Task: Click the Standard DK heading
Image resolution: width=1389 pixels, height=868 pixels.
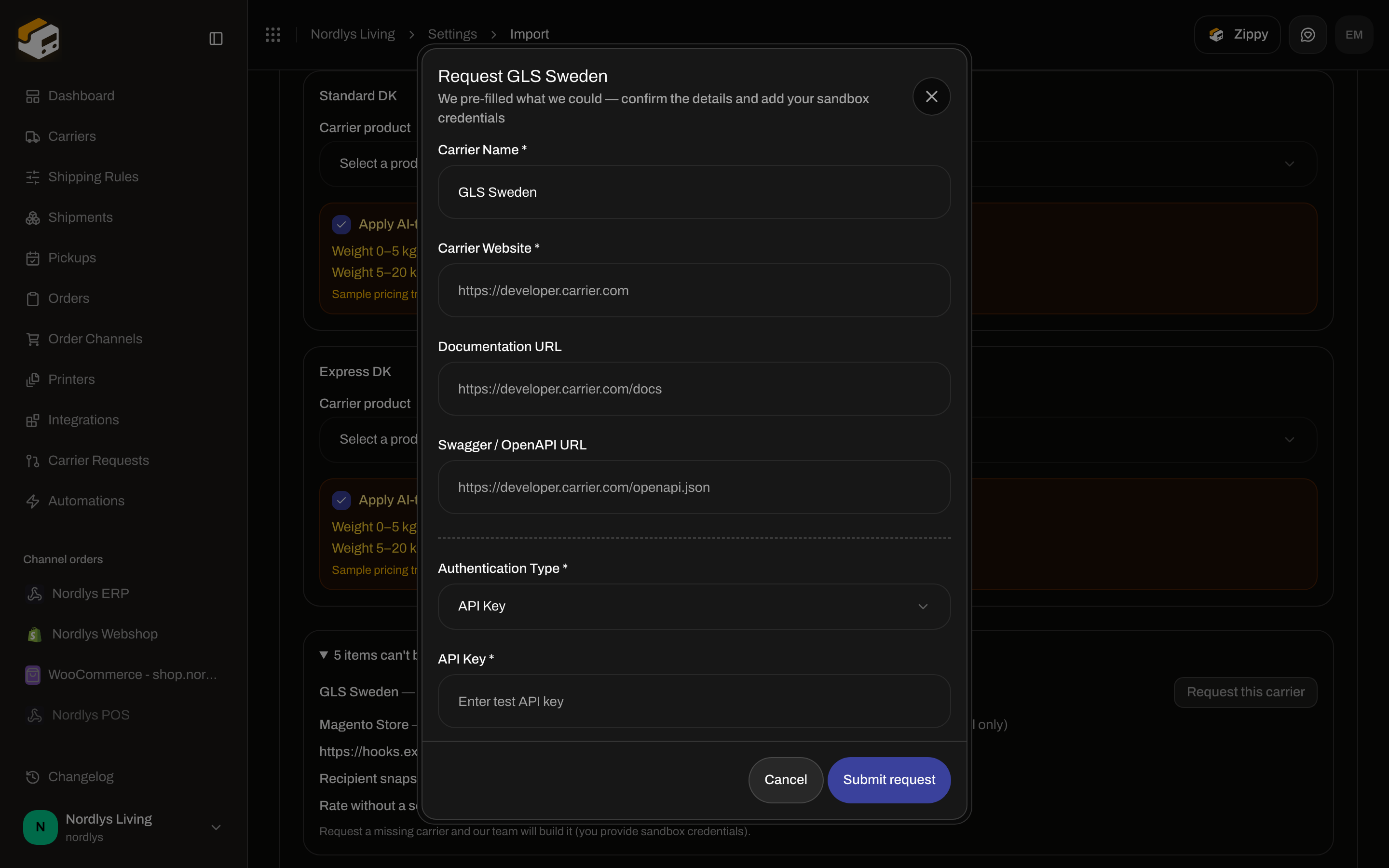Action: coord(357,96)
